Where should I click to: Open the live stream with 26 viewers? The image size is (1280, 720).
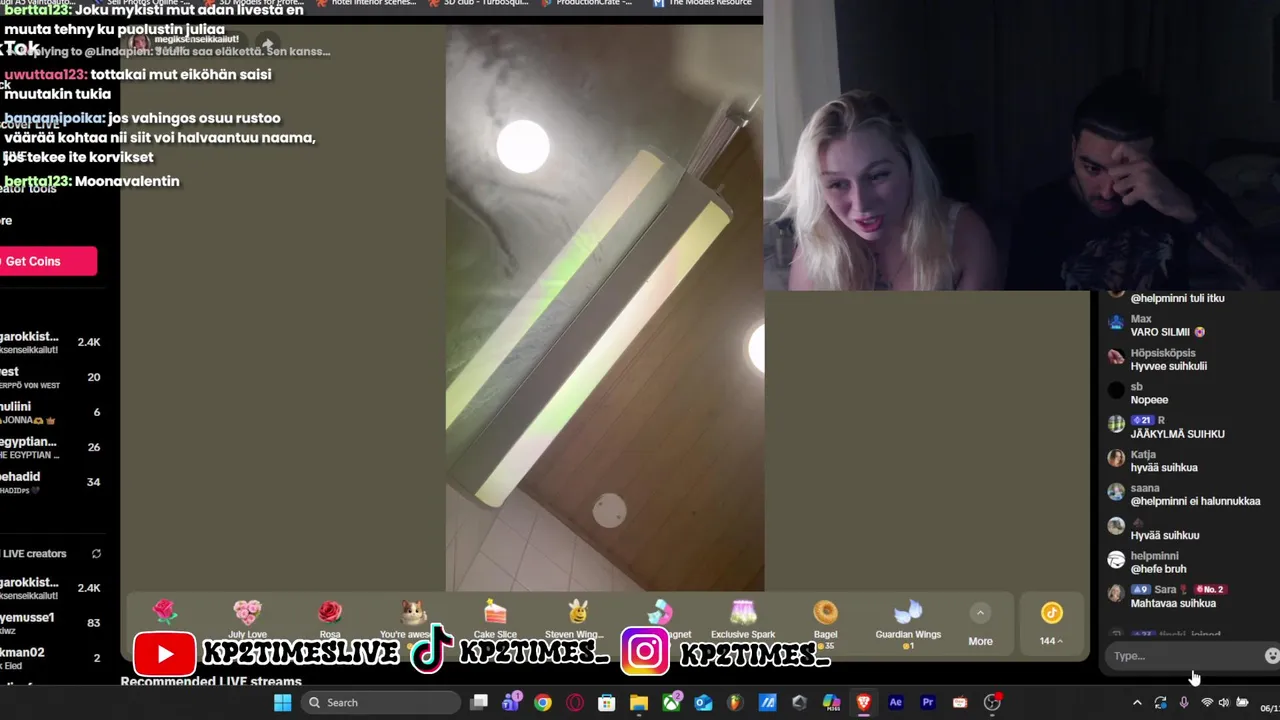(x=51, y=447)
